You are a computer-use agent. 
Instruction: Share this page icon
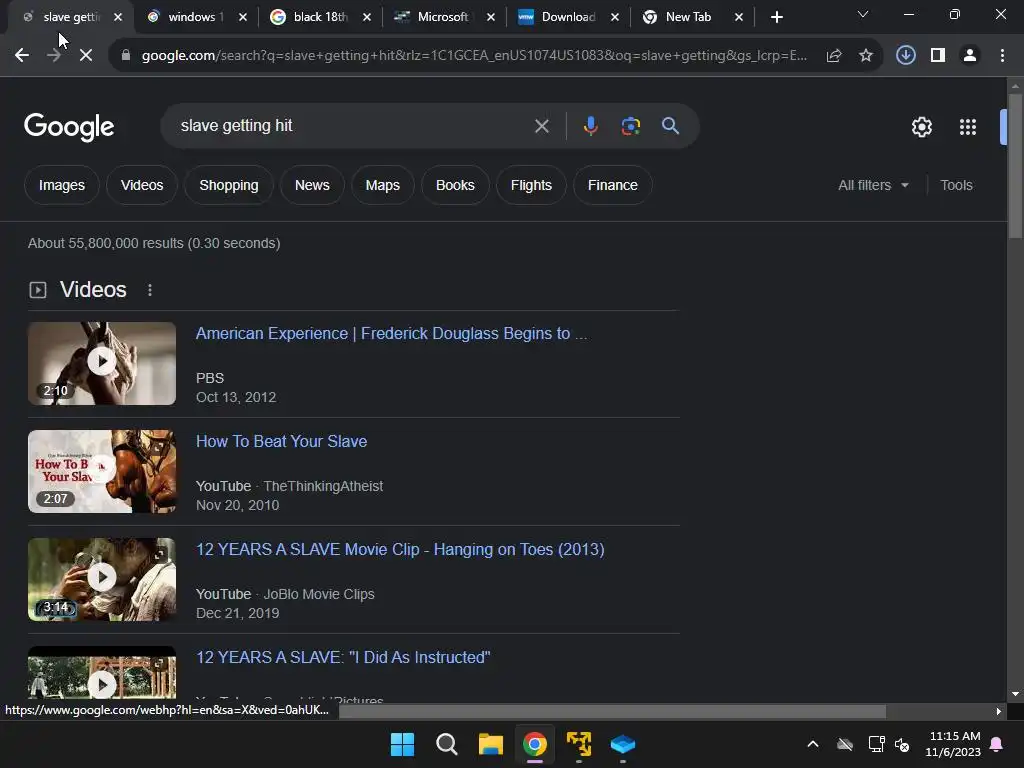pyautogui.click(x=834, y=56)
